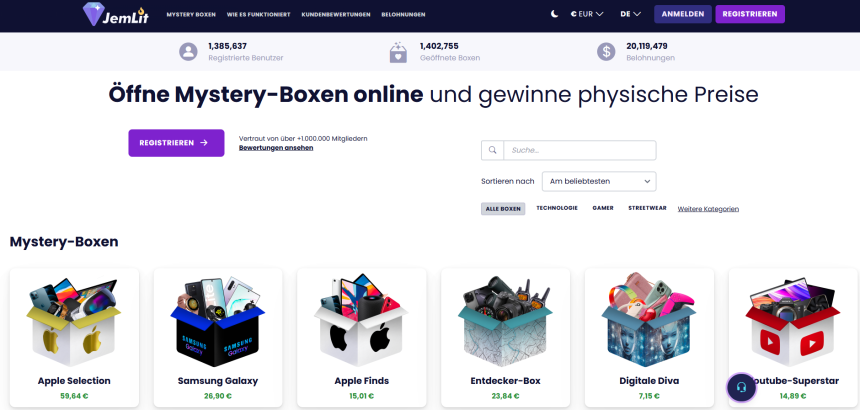Click the 14,89 € price
This screenshot has height=410, width=860.
(793, 396)
